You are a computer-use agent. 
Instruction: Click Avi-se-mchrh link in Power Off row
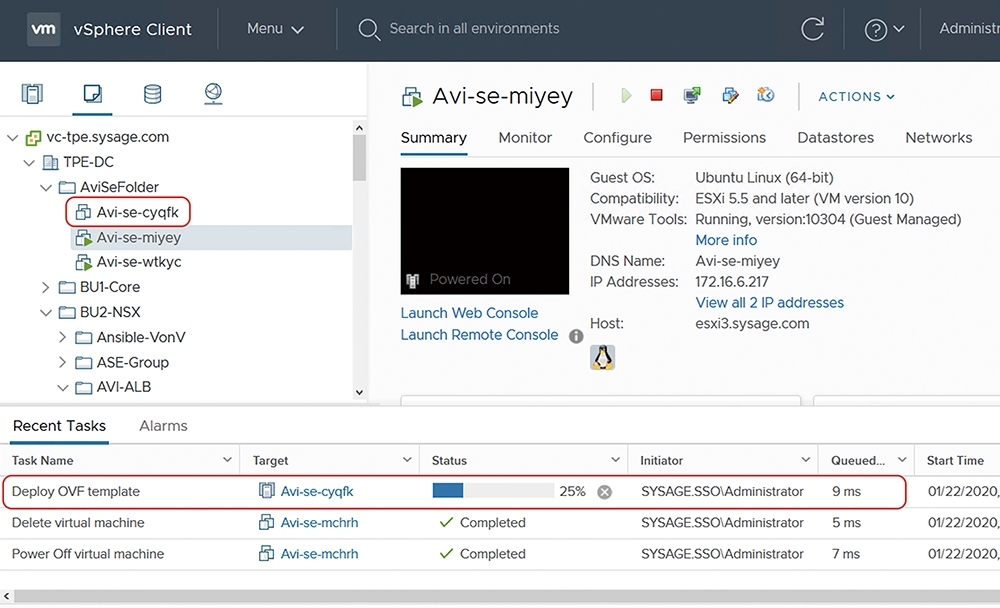click(320, 554)
